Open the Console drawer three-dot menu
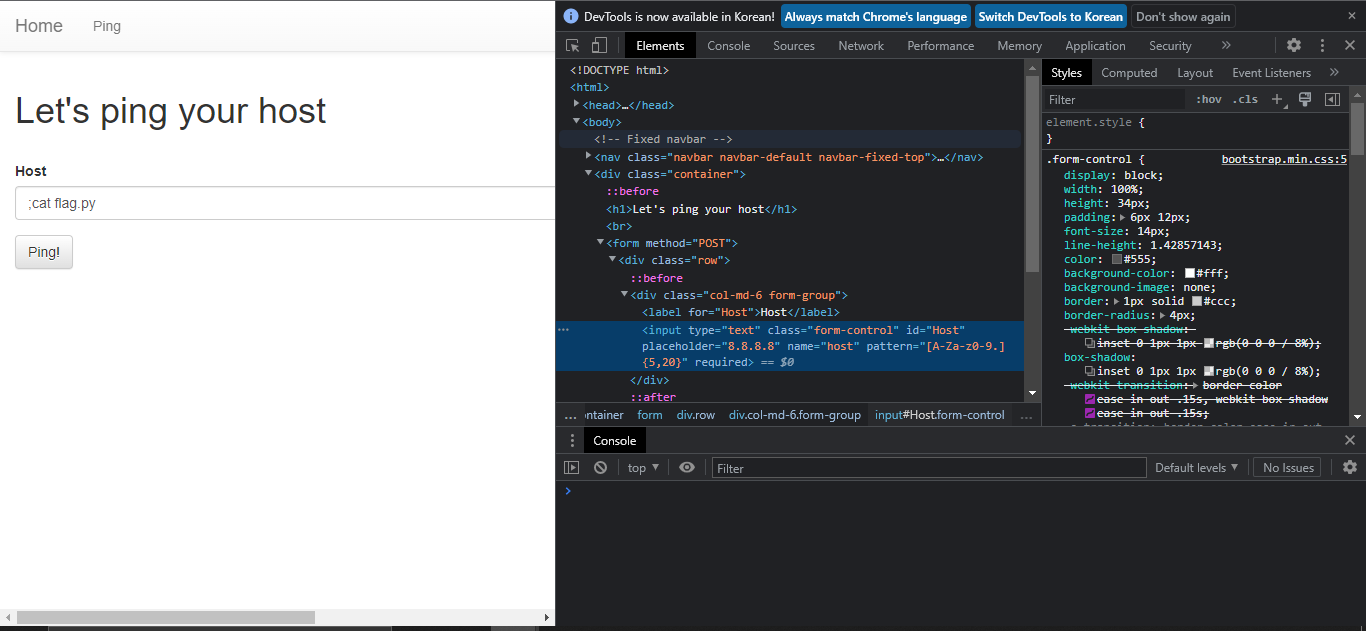 point(572,440)
